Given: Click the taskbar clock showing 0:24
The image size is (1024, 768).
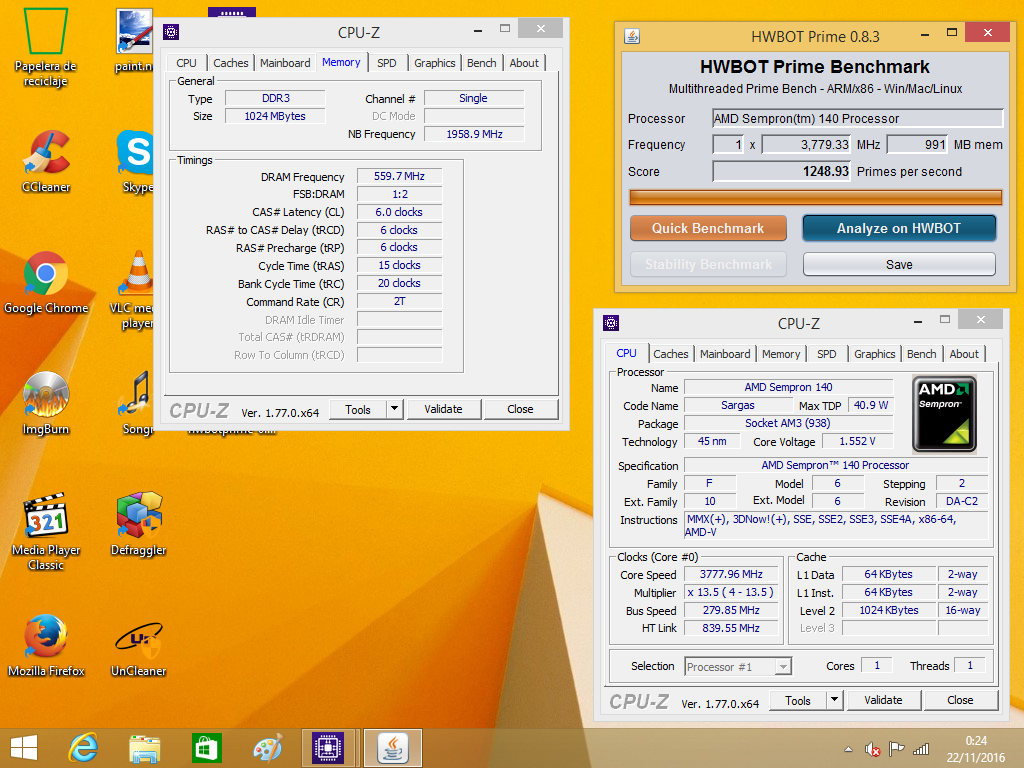Looking at the screenshot, I should 976,748.
